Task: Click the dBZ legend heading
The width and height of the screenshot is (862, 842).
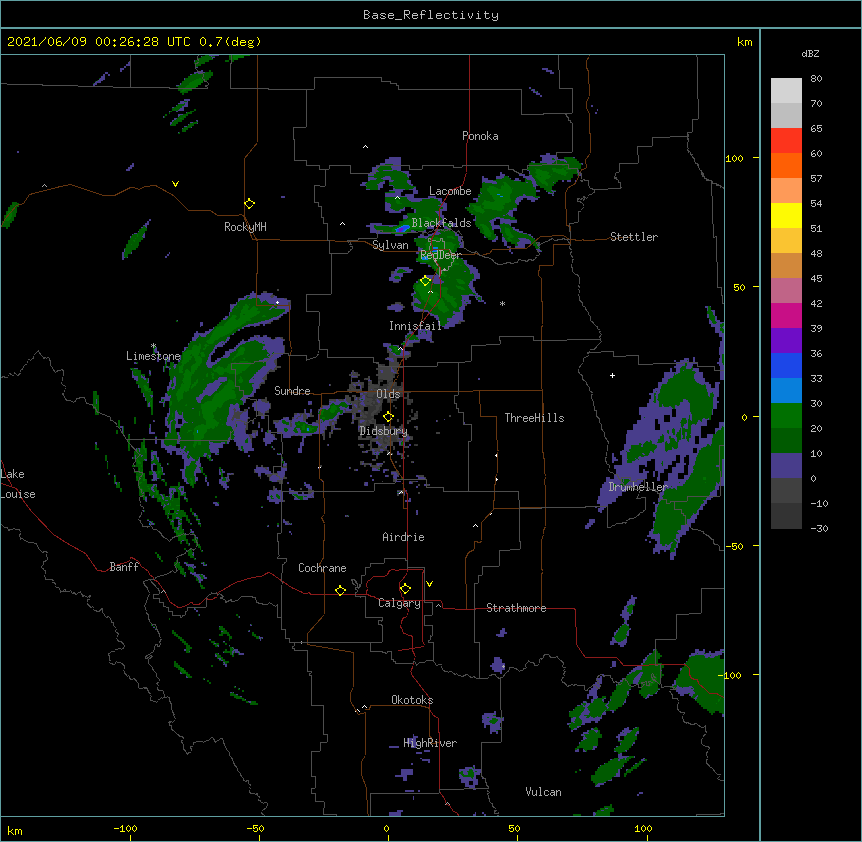Action: coord(810,53)
